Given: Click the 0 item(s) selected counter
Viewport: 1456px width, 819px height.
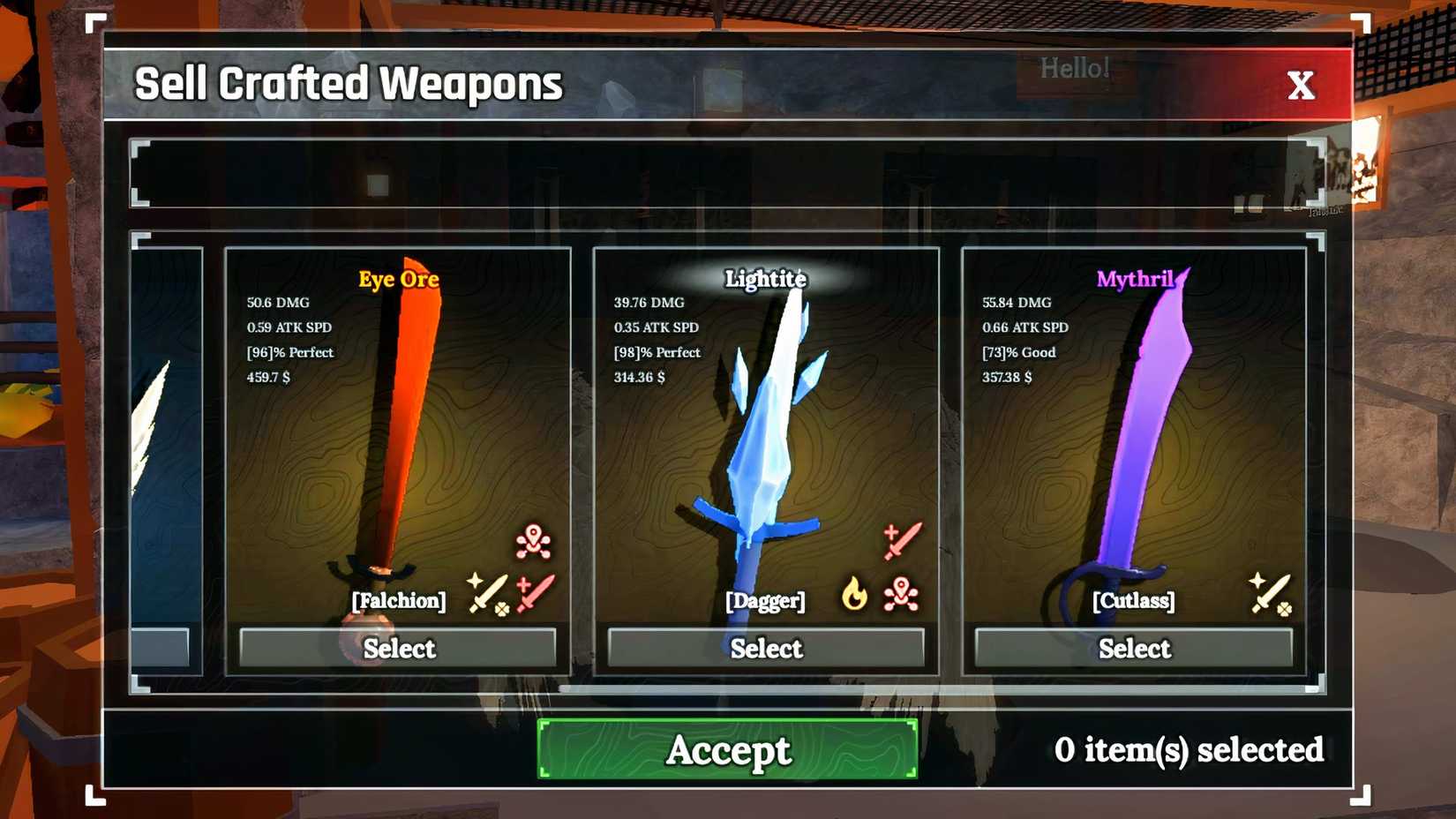Looking at the screenshot, I should (1189, 750).
